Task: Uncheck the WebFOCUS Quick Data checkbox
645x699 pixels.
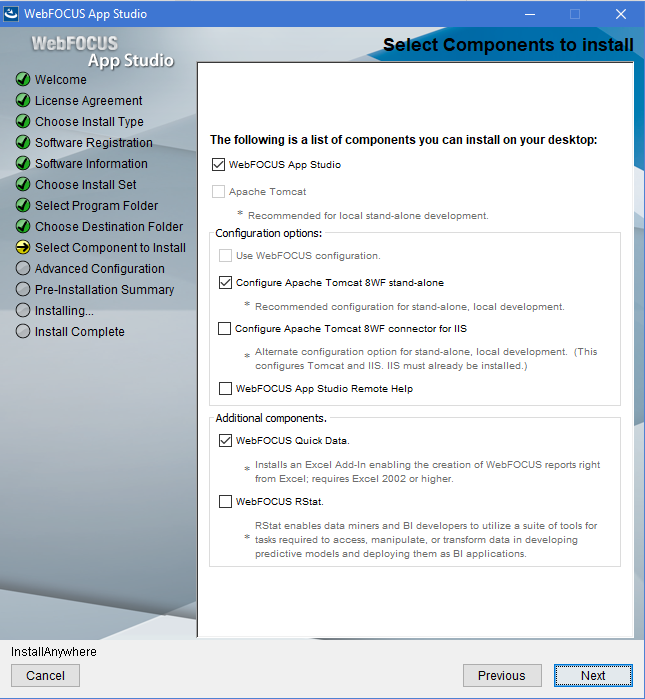Action: click(x=226, y=440)
